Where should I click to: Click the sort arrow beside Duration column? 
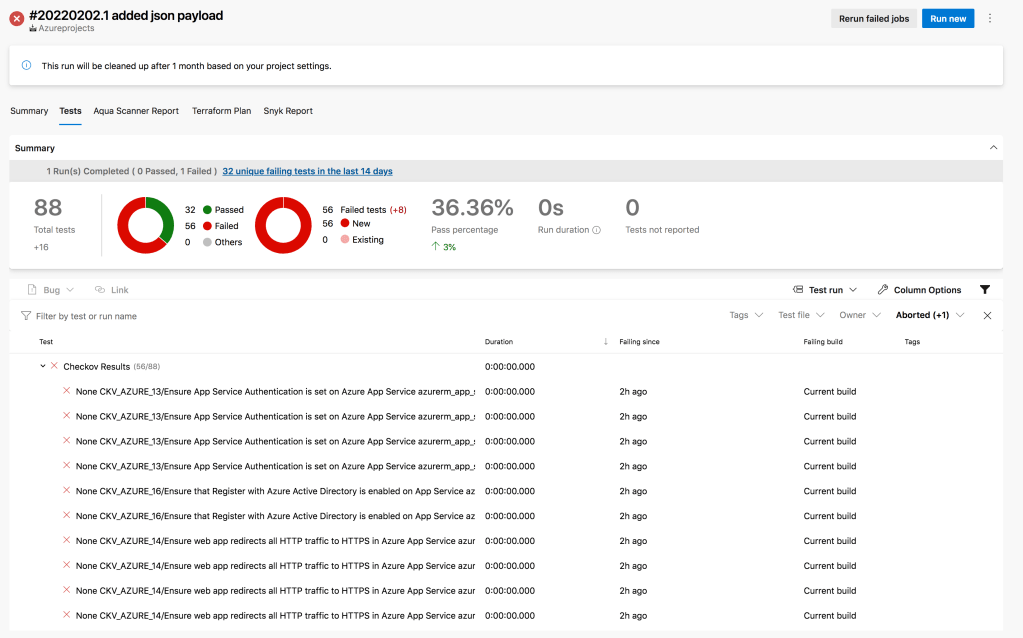click(605, 342)
